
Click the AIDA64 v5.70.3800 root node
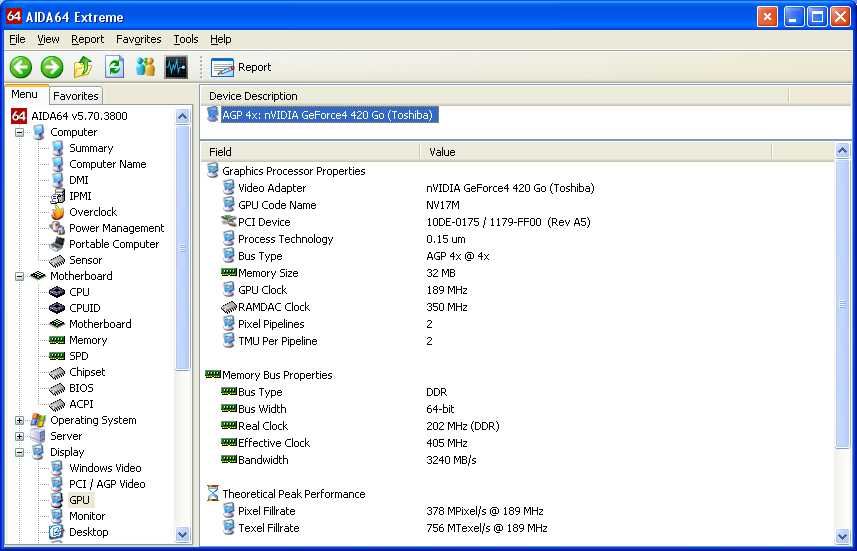(79, 116)
